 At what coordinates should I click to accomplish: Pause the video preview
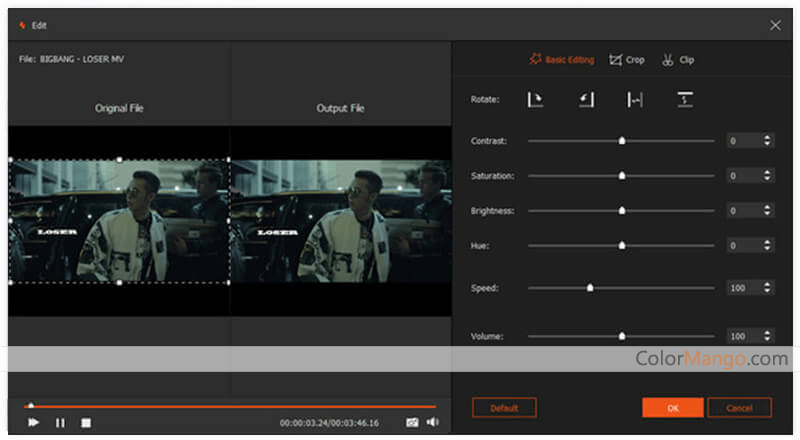(60, 423)
